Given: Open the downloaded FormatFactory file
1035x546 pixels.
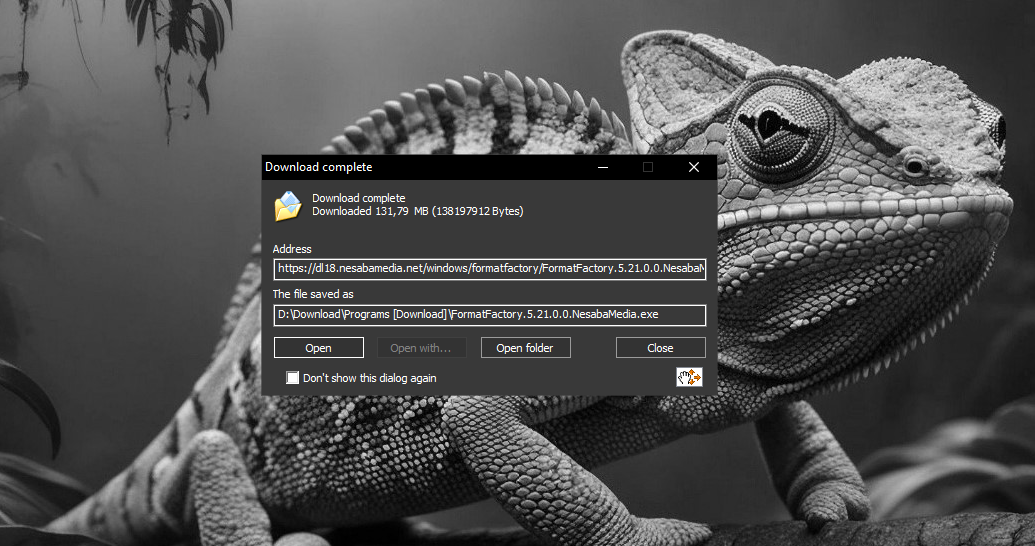Looking at the screenshot, I should 318,348.
